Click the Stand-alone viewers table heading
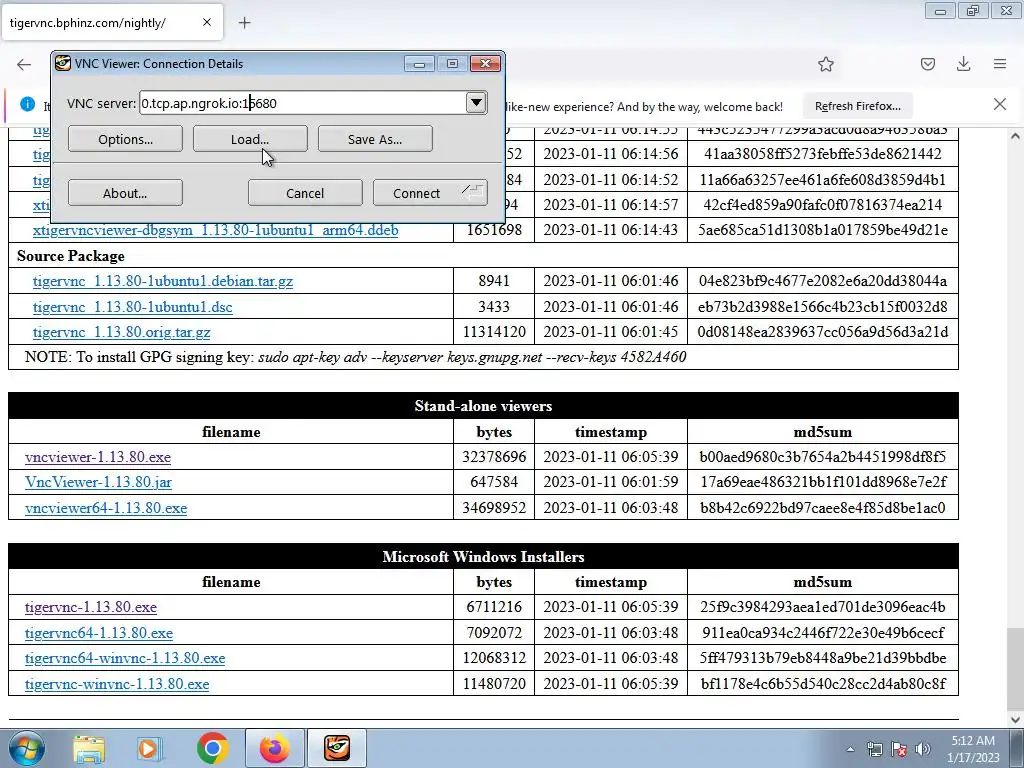Image resolution: width=1024 pixels, height=768 pixels. (x=483, y=406)
